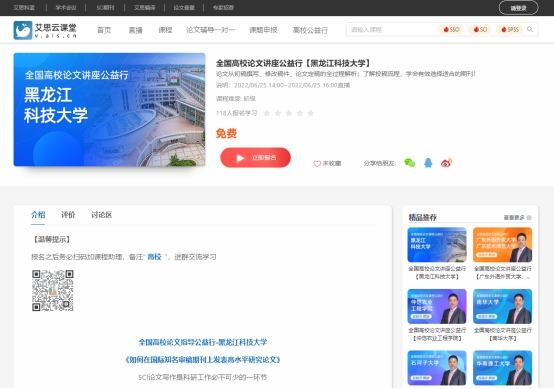This screenshot has width=554, height=389.
Task: Open 艾思编译 link in top bar
Action: click(x=145, y=8)
